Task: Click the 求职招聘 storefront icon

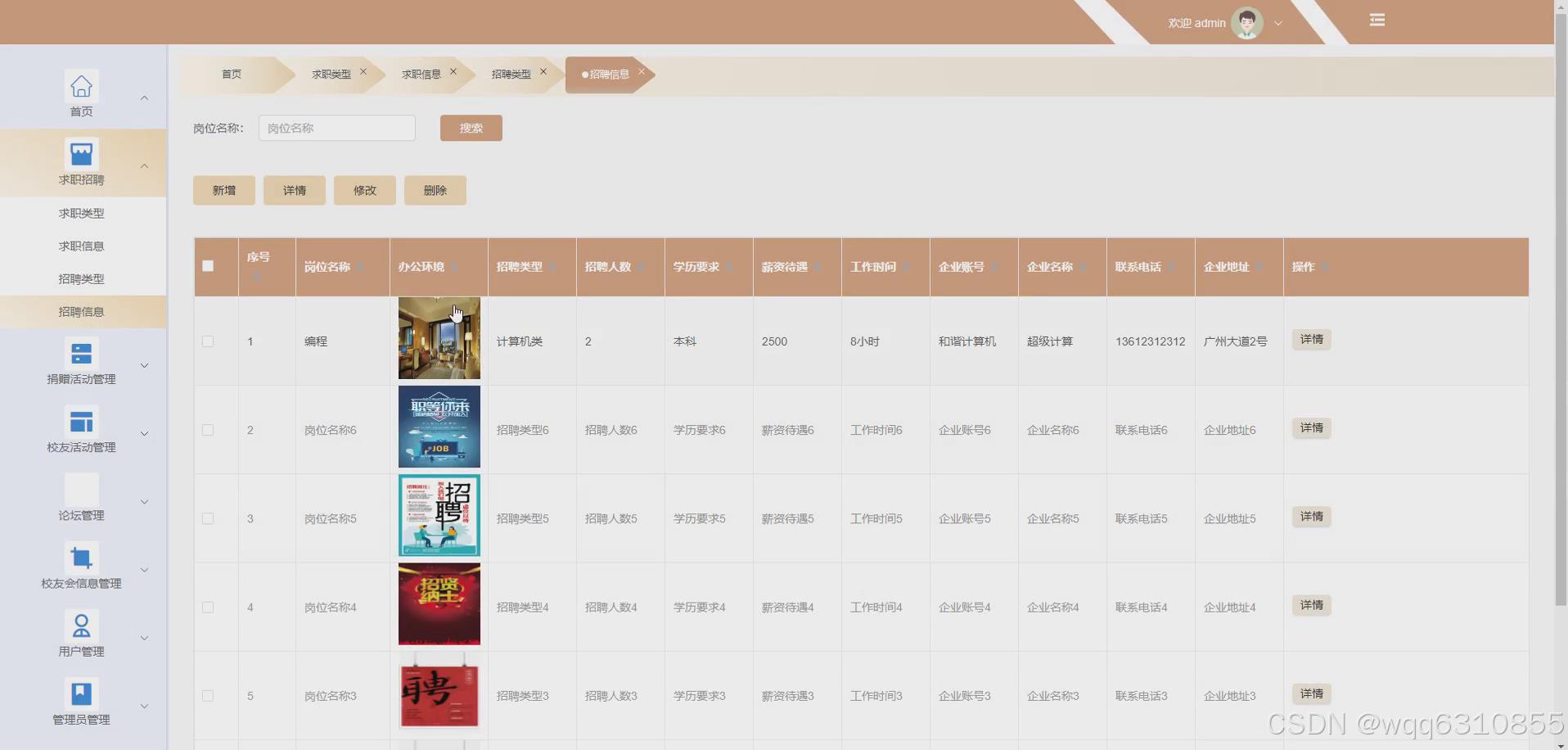Action: [x=81, y=154]
